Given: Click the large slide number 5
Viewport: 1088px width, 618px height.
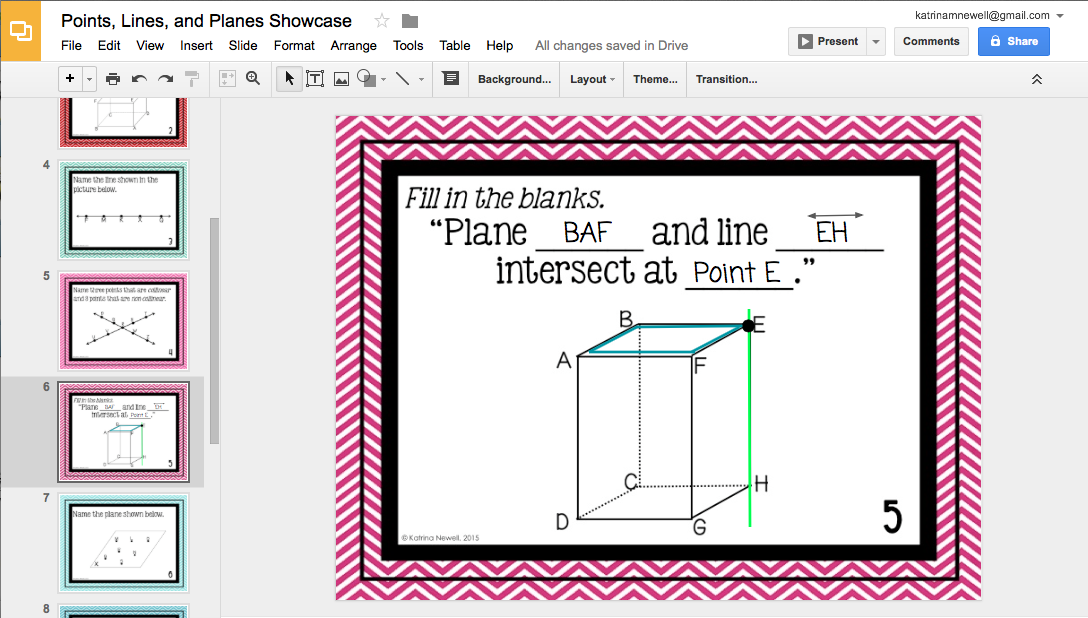Looking at the screenshot, I should (892, 517).
